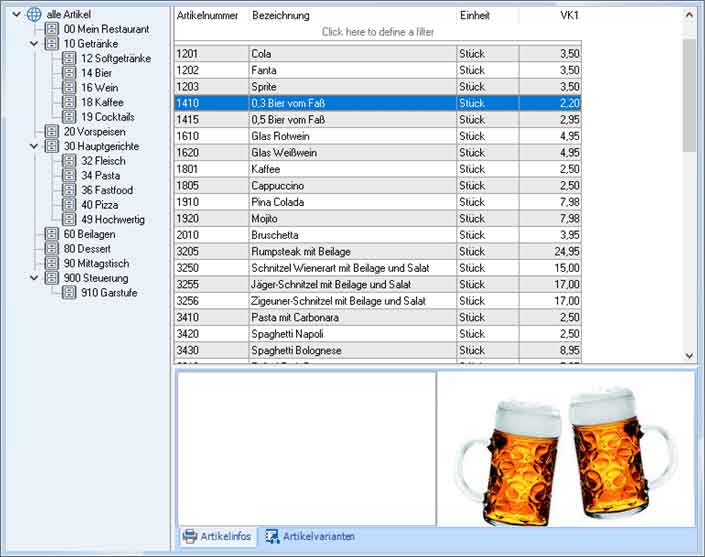The height and width of the screenshot is (557, 705).
Task: Click the category icon of 12 Softgetränke
Action: point(69,58)
